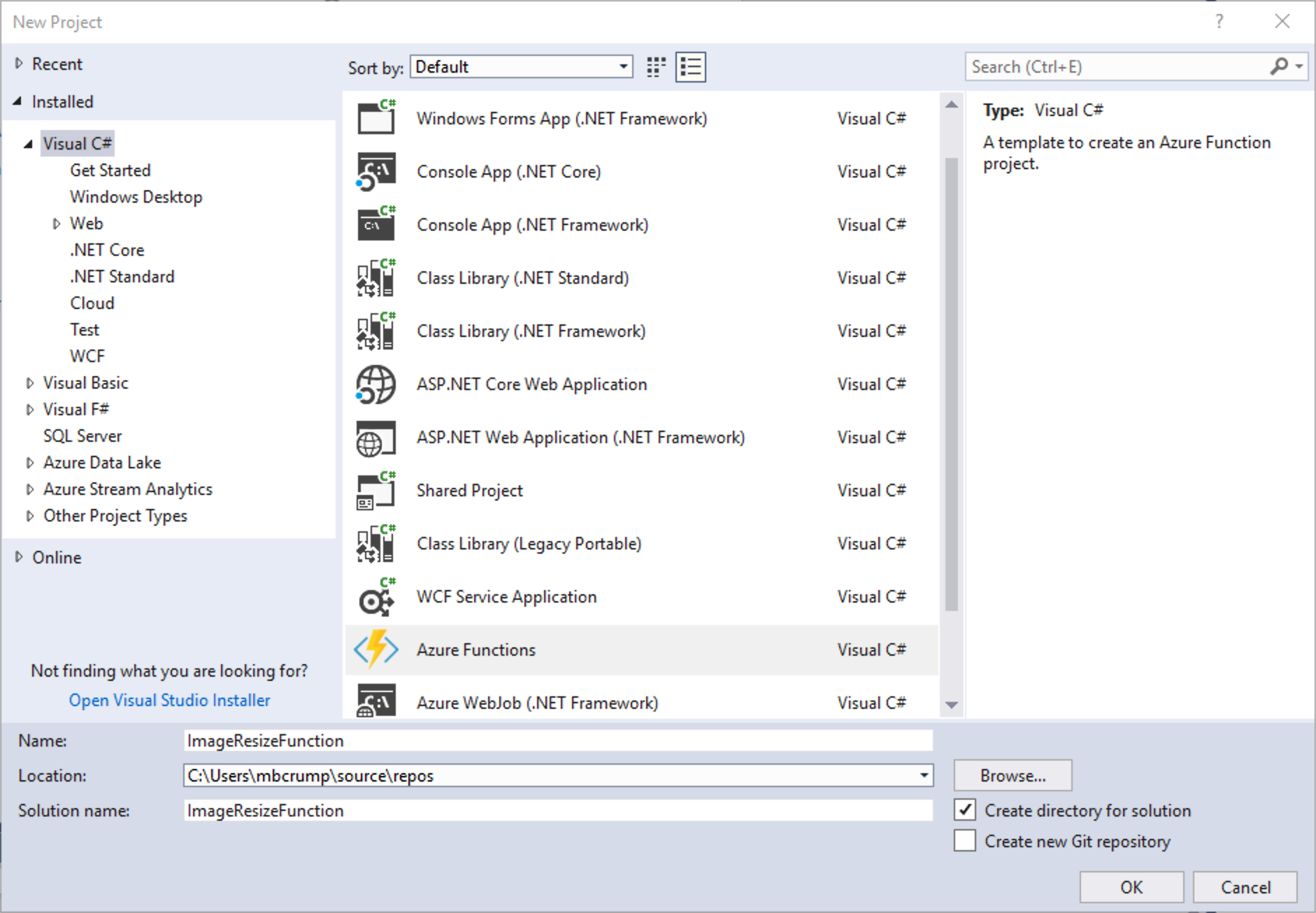Select 'Console App (.NET Core)' template name
Viewport: 1316px width, 913px height.
point(509,171)
